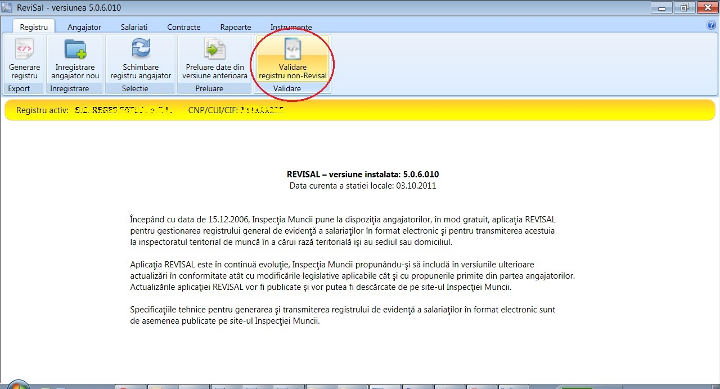This screenshot has width=720, height=389.
Task: Select Preluare date din versiune anterioara
Action: click(x=214, y=59)
